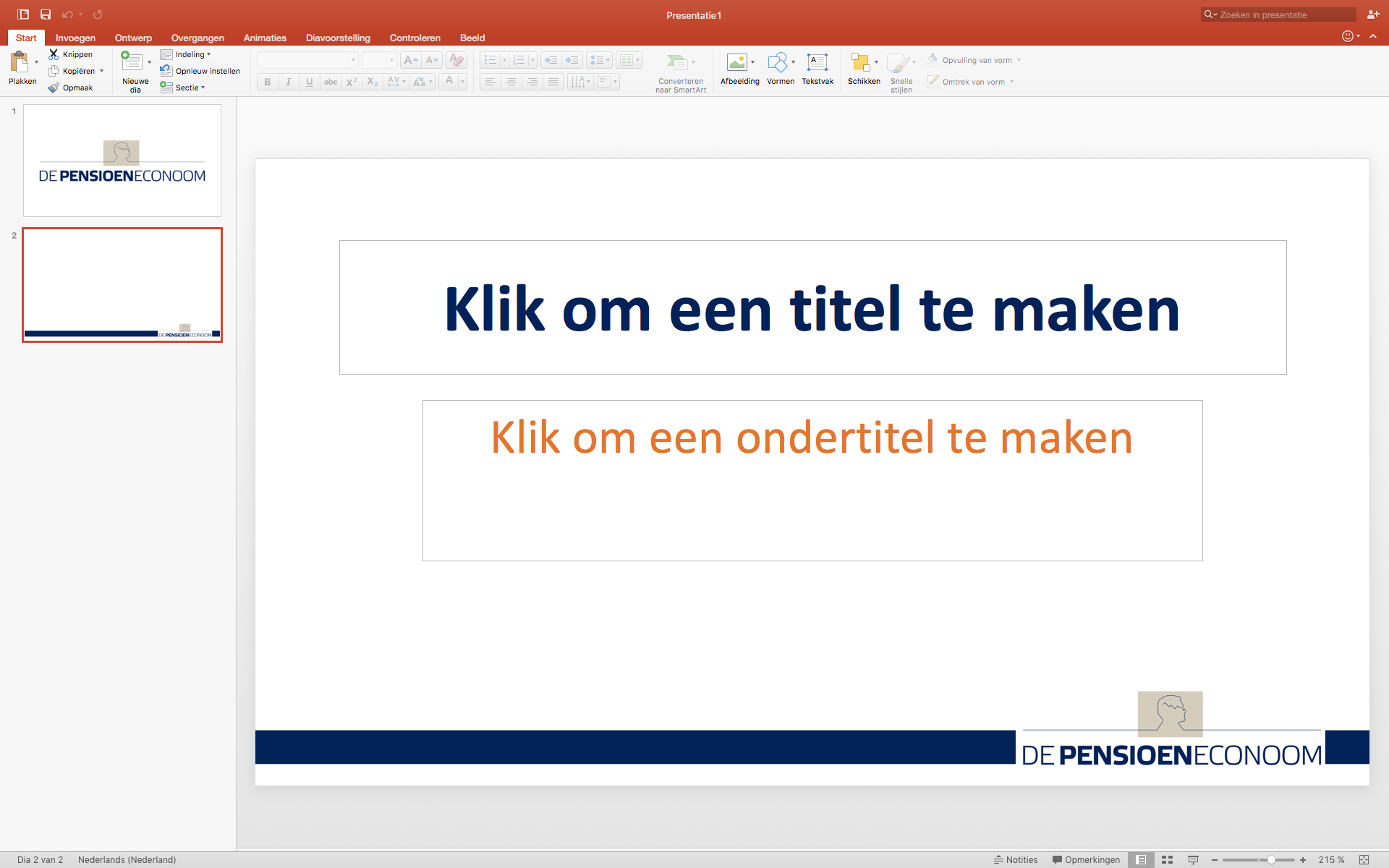Select slide 1 thumbnail in the sidebar
This screenshot has width=1389, height=868.
pyautogui.click(x=122, y=160)
